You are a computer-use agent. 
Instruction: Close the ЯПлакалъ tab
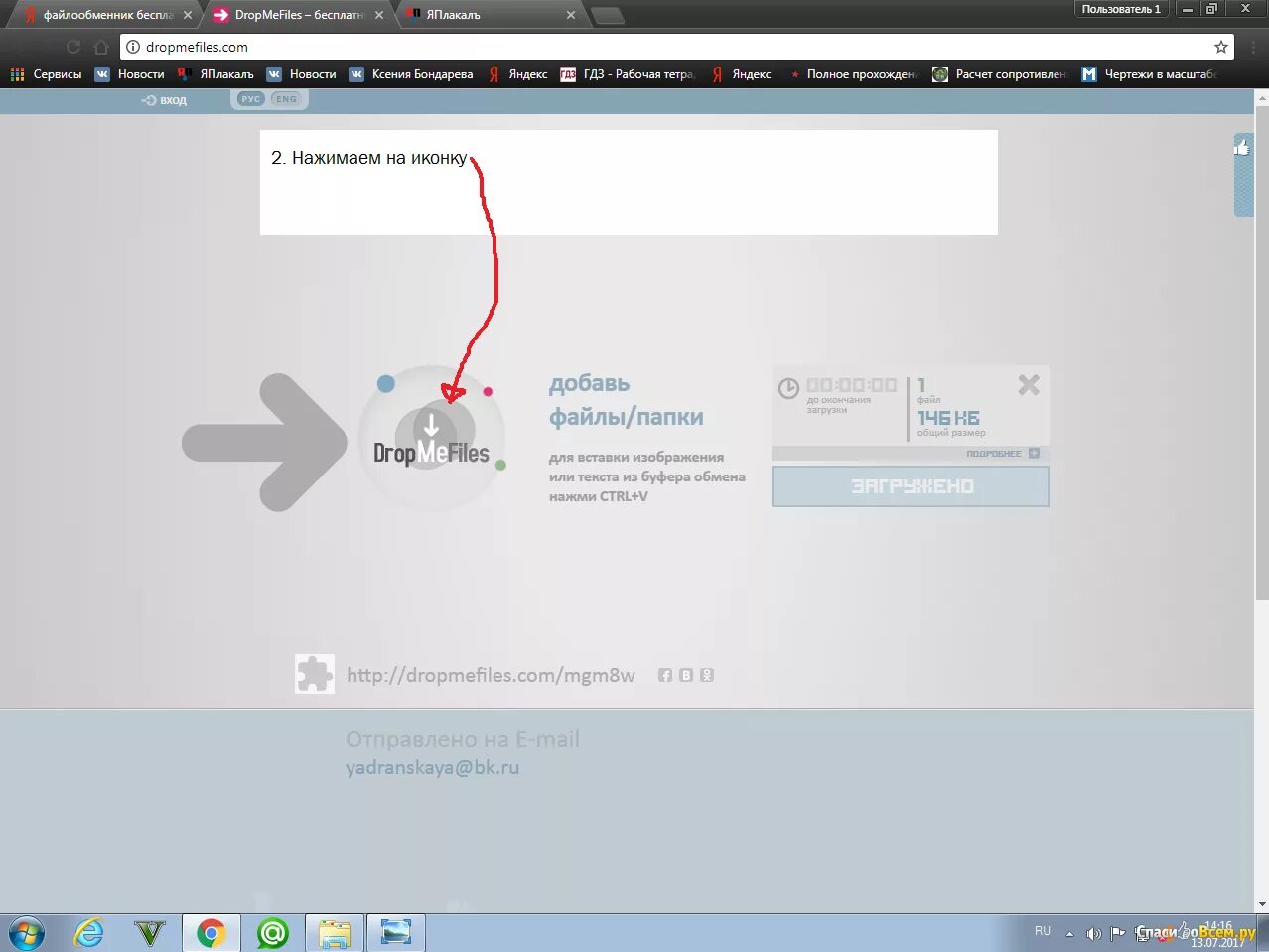click(x=571, y=15)
